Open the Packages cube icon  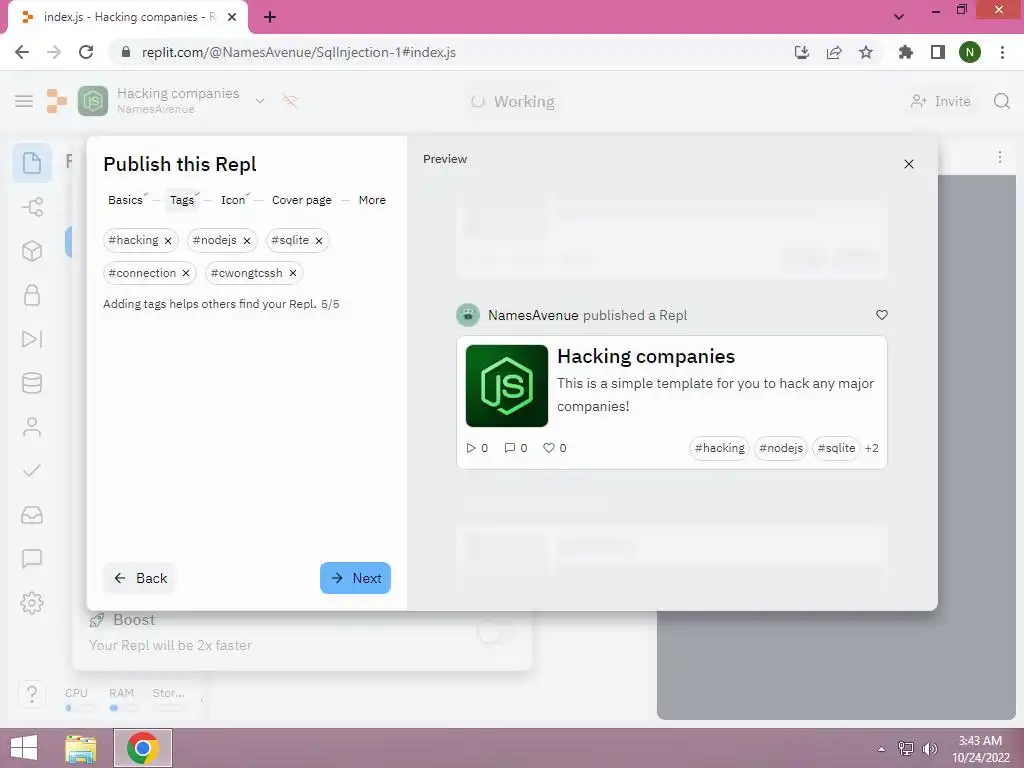pos(31,251)
